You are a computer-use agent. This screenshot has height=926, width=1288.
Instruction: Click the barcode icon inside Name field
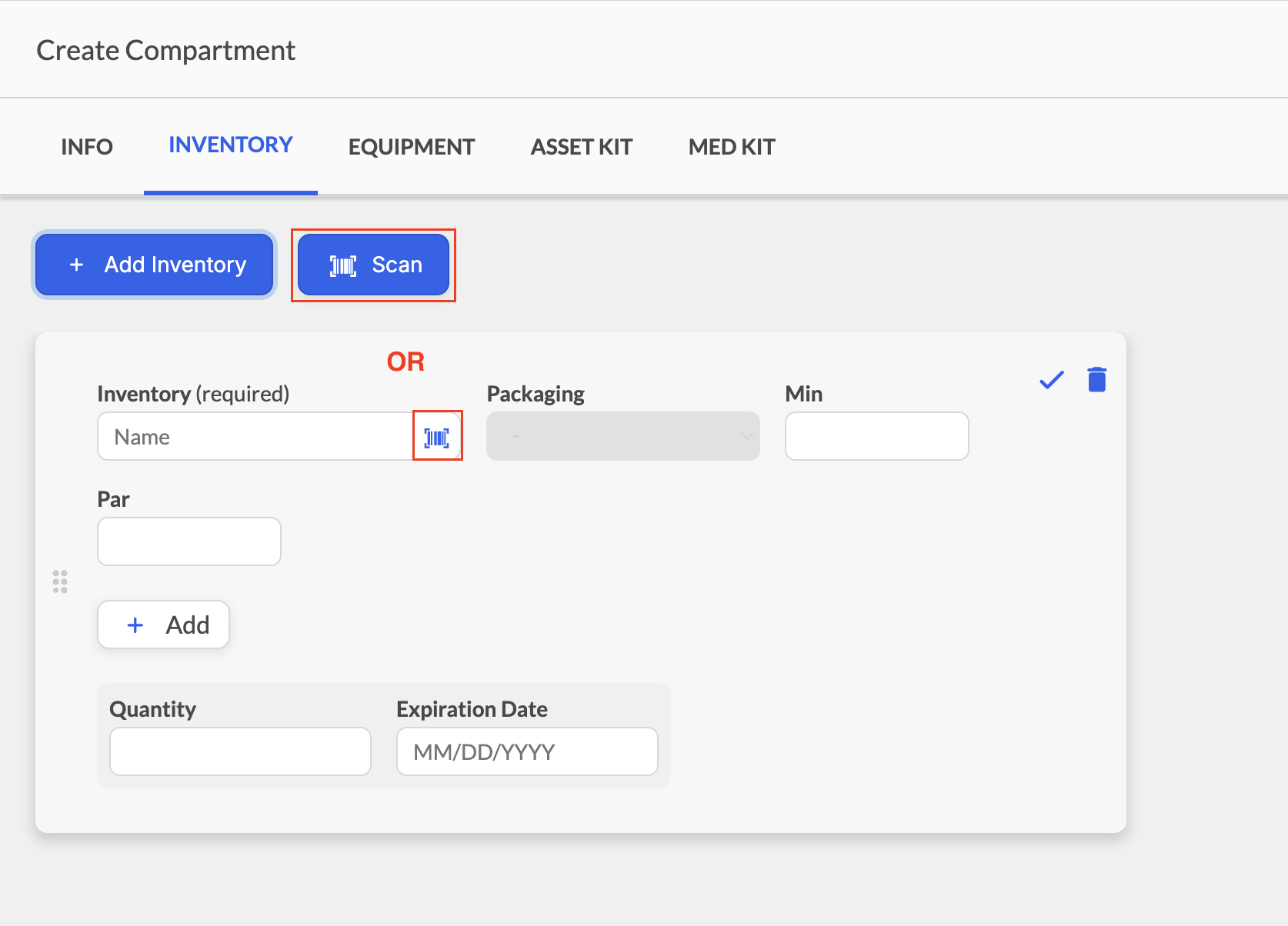point(437,438)
